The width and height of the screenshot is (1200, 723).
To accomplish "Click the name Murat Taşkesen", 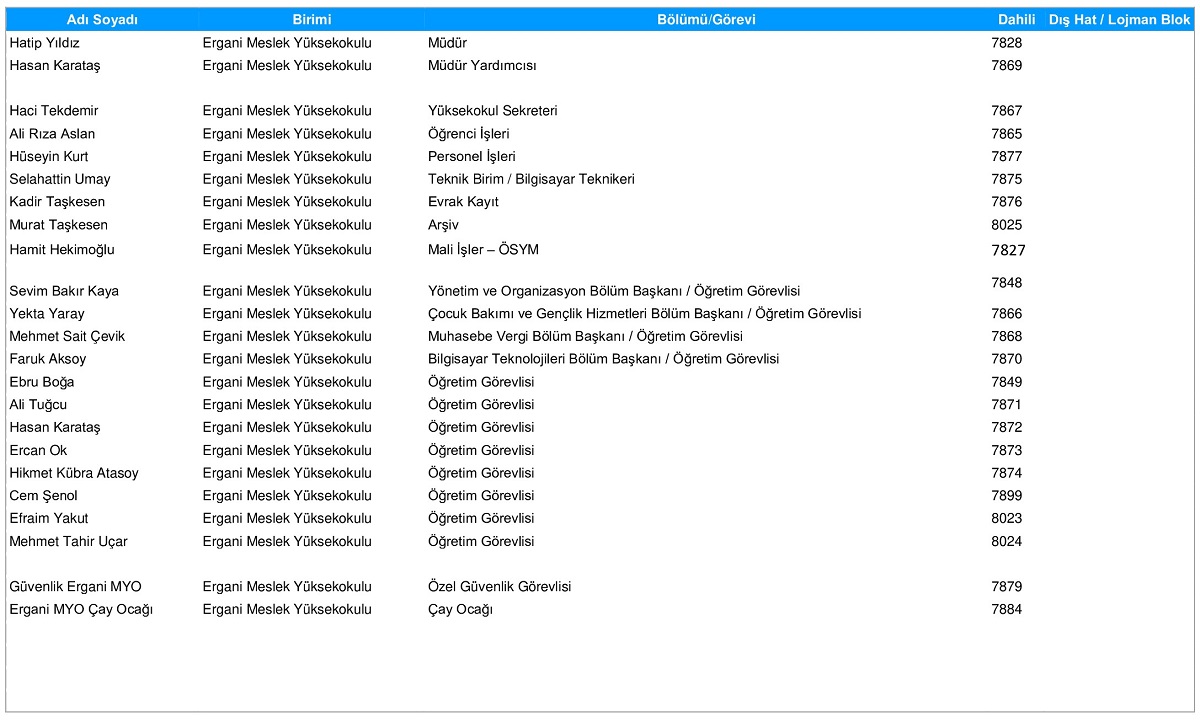I will (58, 225).
